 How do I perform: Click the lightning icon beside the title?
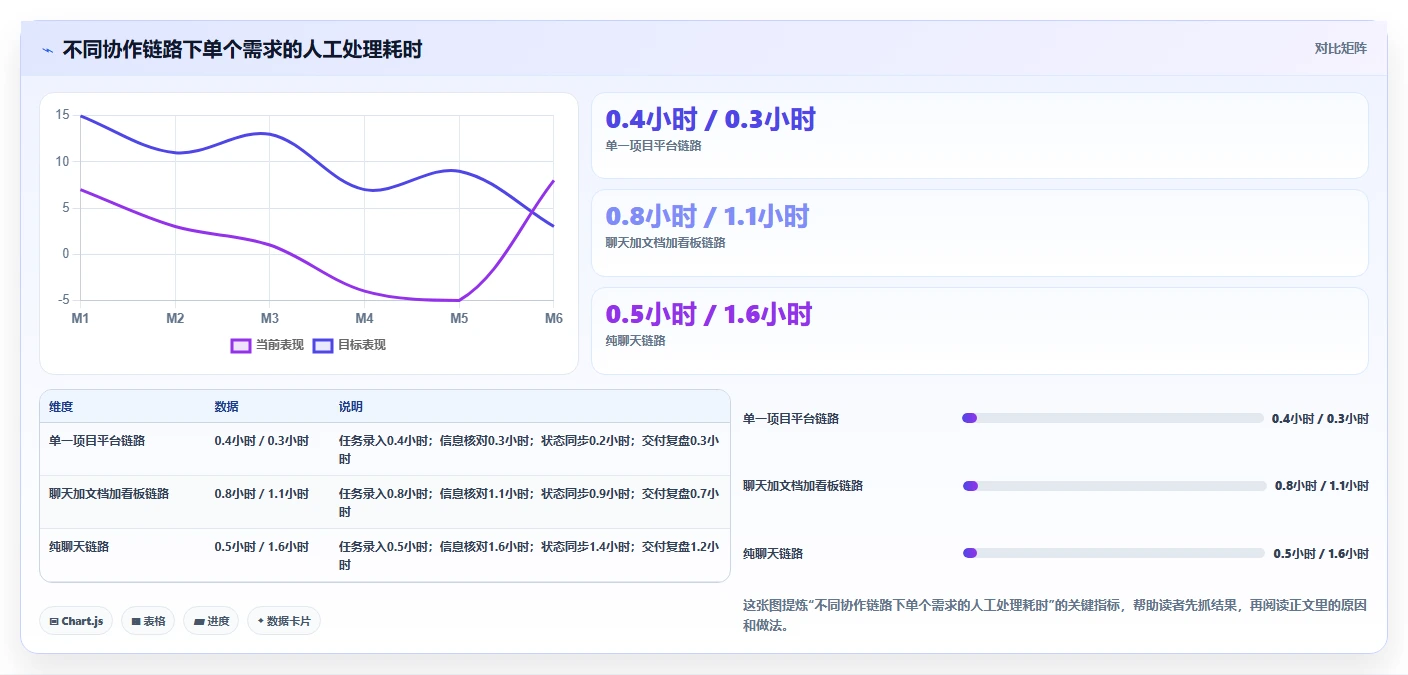click(x=47, y=50)
